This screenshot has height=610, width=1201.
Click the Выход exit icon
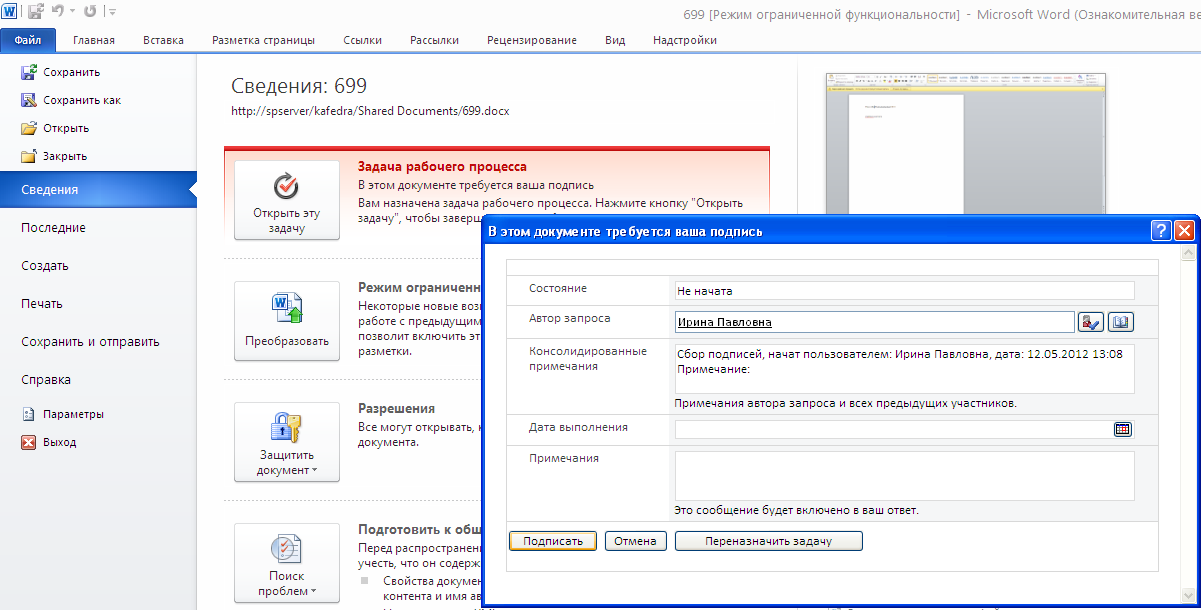tap(28, 442)
